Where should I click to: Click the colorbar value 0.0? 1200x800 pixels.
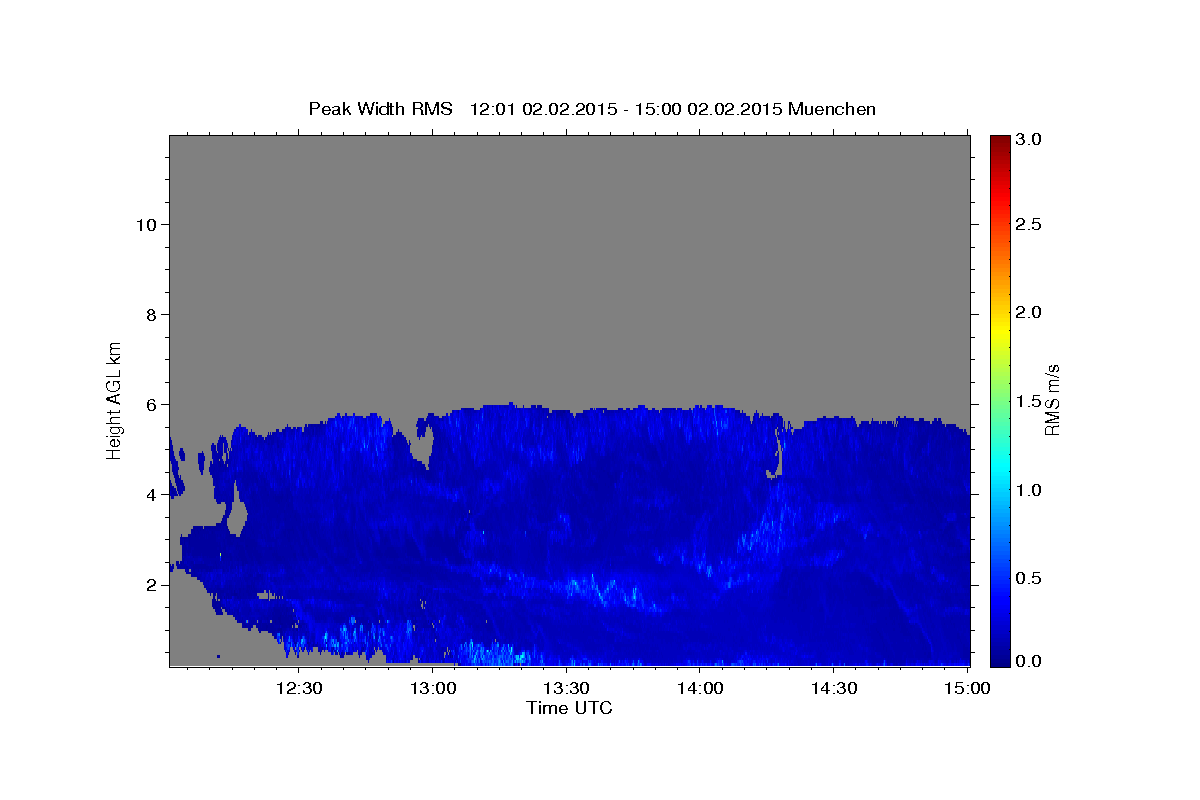tap(1029, 661)
